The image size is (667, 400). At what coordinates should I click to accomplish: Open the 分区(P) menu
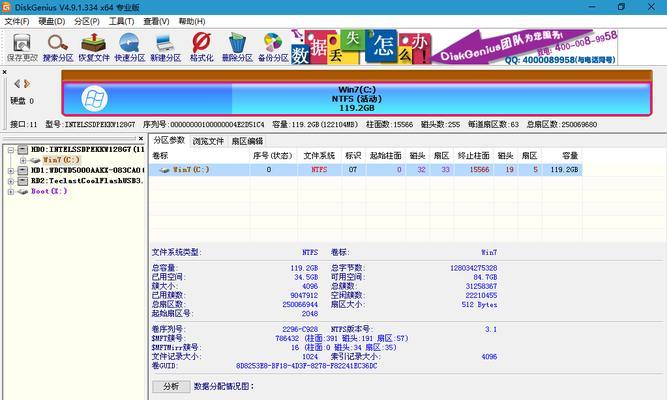coord(87,21)
